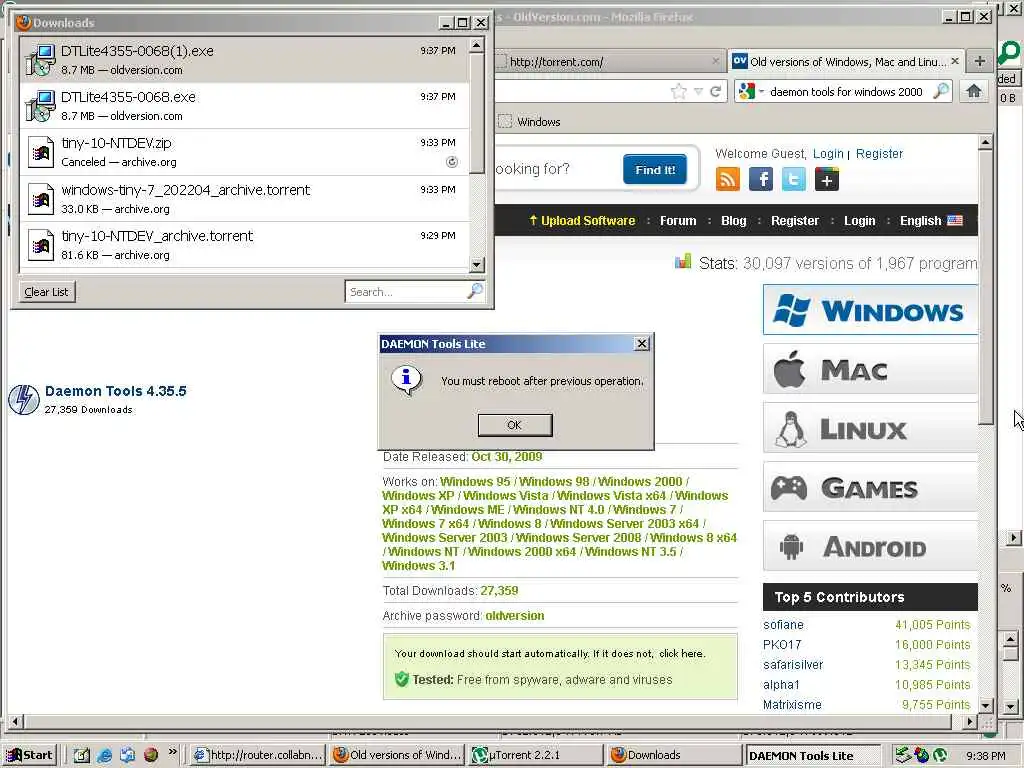This screenshot has width=1024, height=768.
Task: Select tiny-10-NTDEV_archive.torrent download entry
Action: click(x=244, y=245)
